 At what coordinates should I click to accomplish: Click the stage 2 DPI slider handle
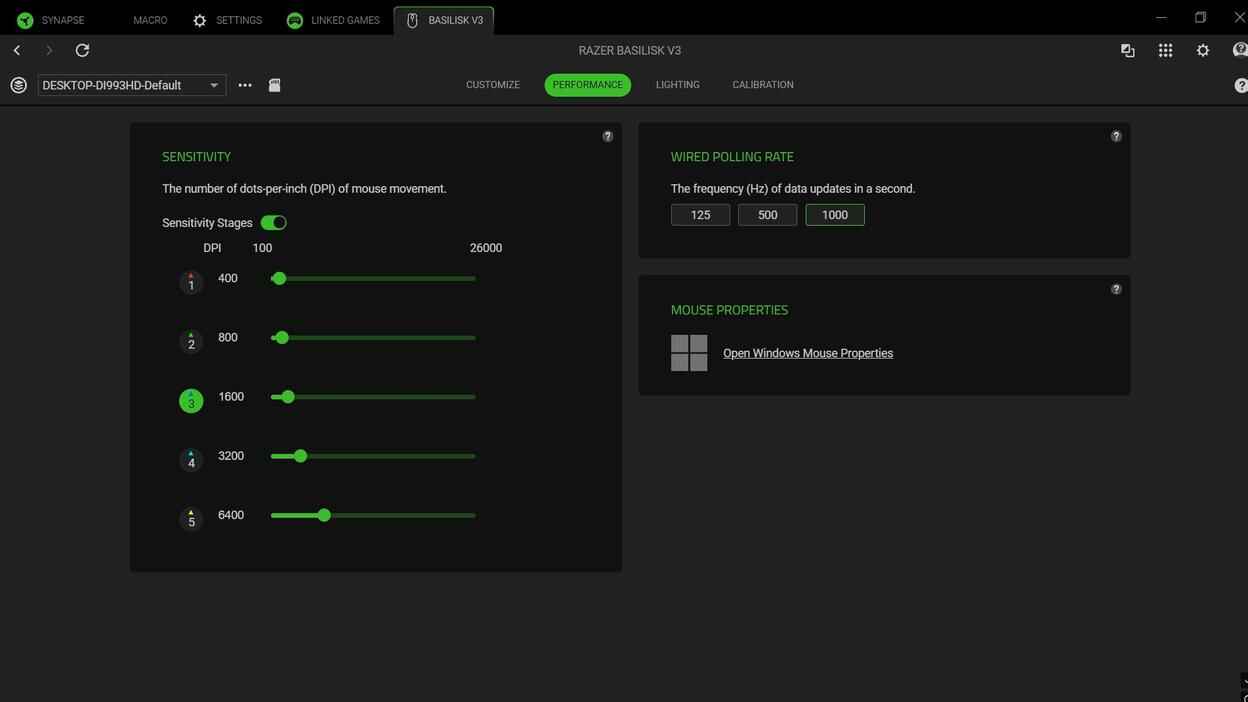[x=282, y=338]
